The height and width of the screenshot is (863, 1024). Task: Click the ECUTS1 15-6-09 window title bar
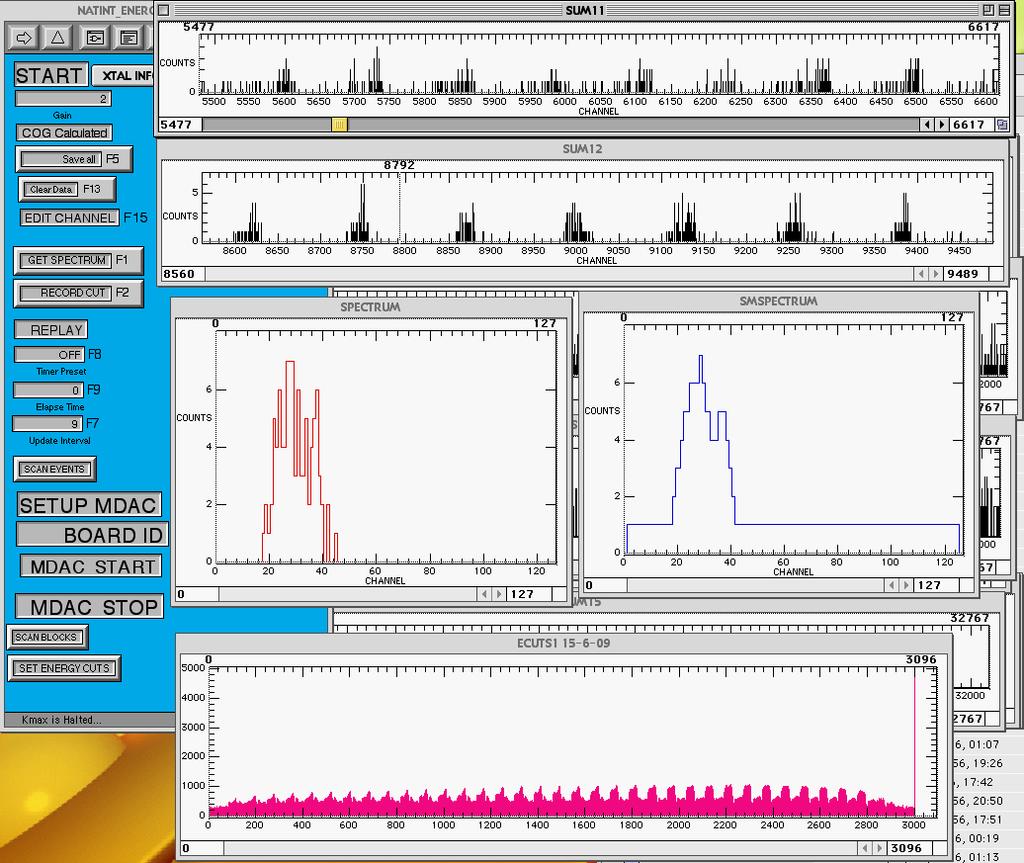click(564, 643)
